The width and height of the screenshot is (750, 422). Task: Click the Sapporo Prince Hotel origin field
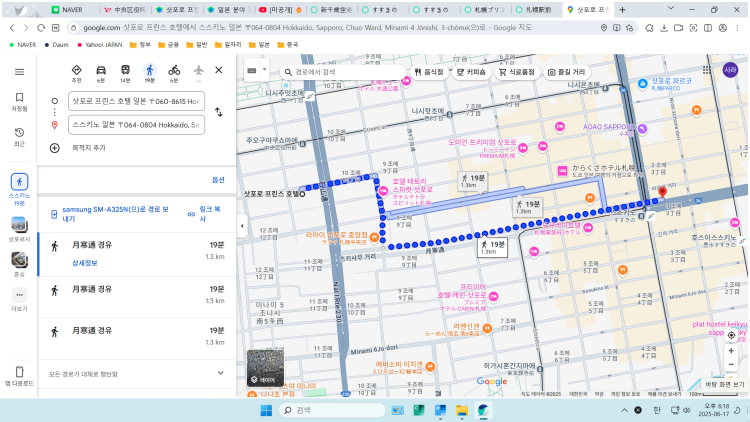[136, 101]
